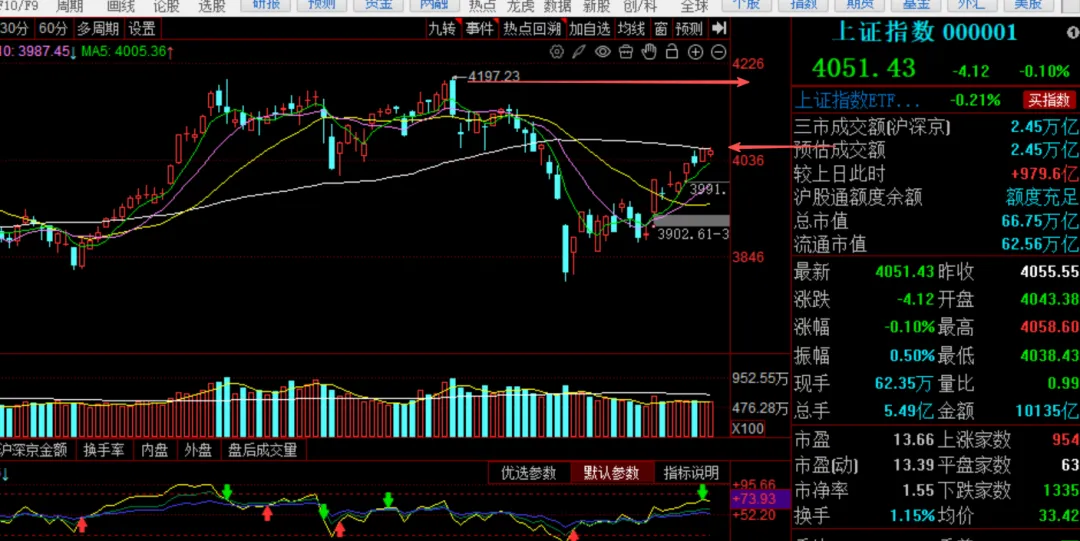
Task: Click the jump-to-end arrow icon
Action: [718, 28]
